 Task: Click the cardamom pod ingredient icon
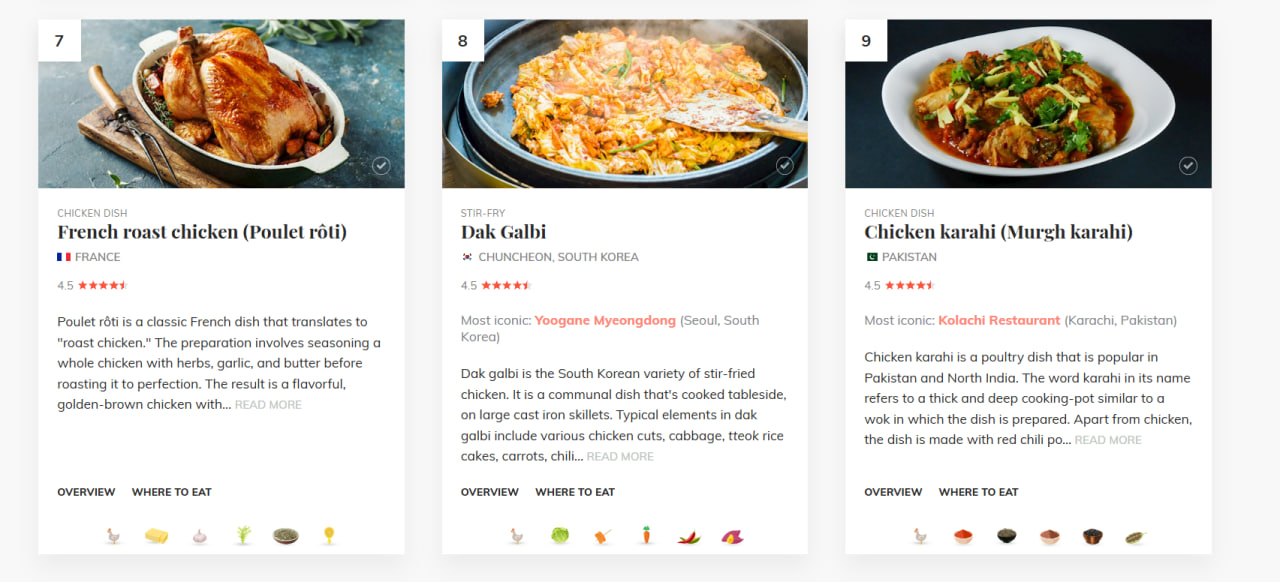1135,537
